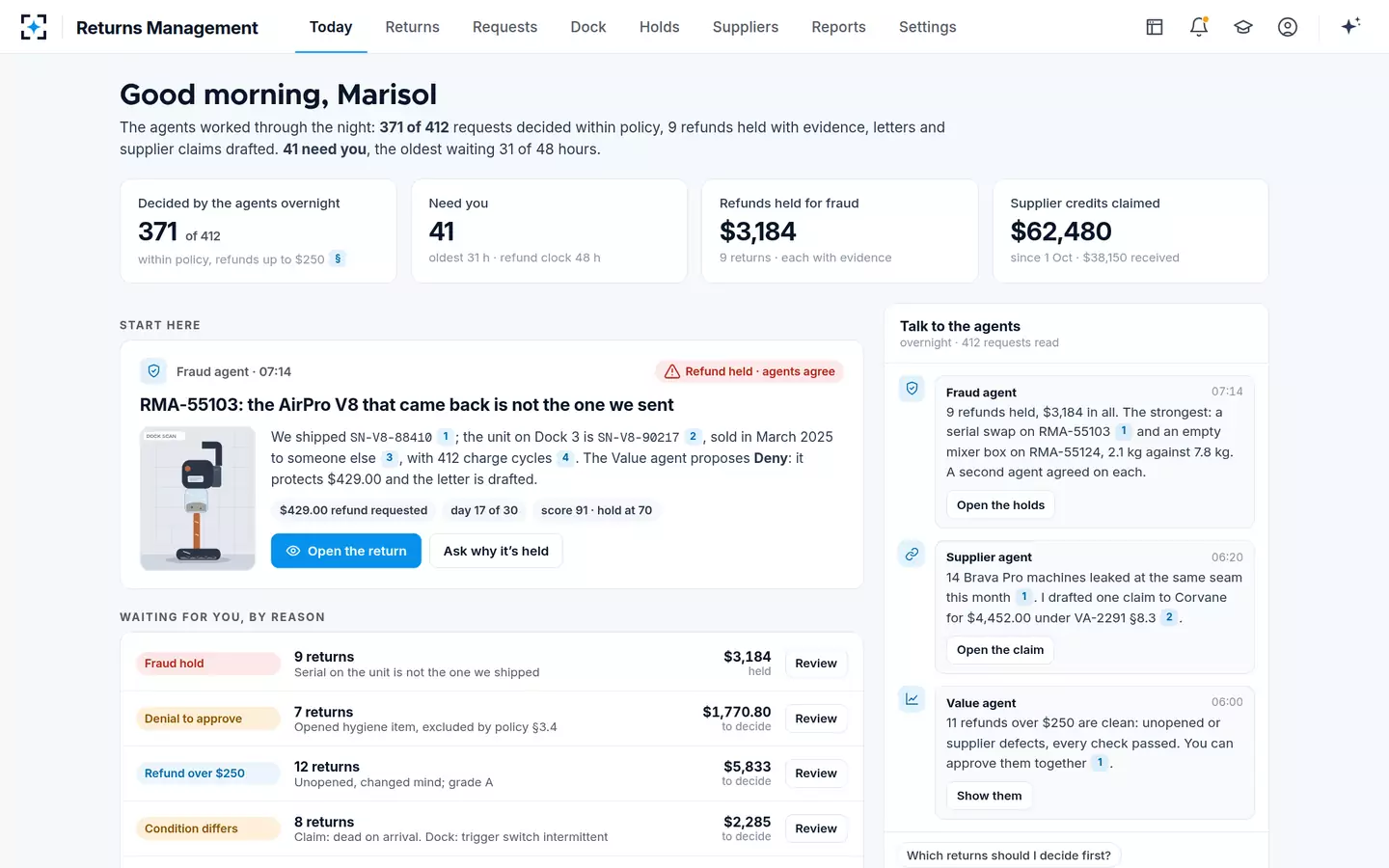The width and height of the screenshot is (1389, 868).
Task: Click the 'Condition differs' reason tag
Action: coord(208,828)
